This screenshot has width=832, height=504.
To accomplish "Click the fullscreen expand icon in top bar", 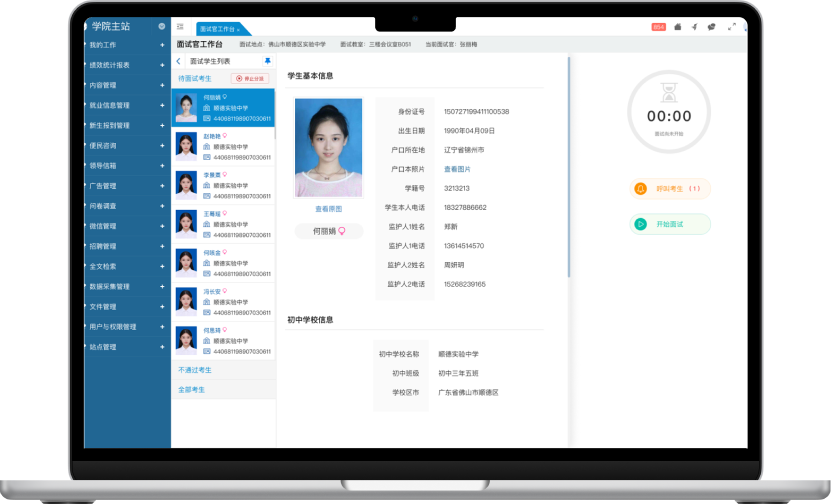I will click(731, 27).
